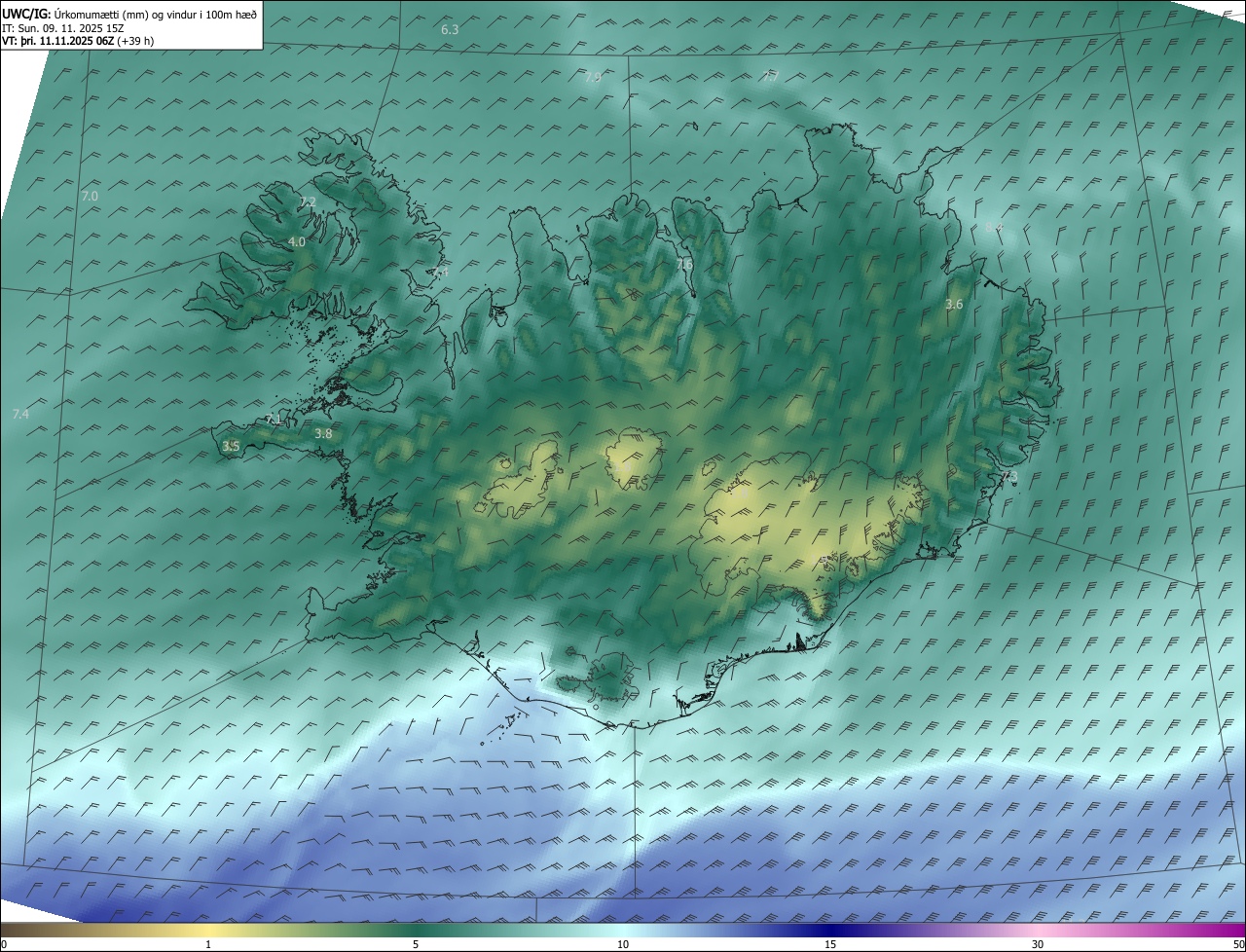Click the map value '7.1'
The height and width of the screenshot is (952, 1246).
(x=274, y=420)
